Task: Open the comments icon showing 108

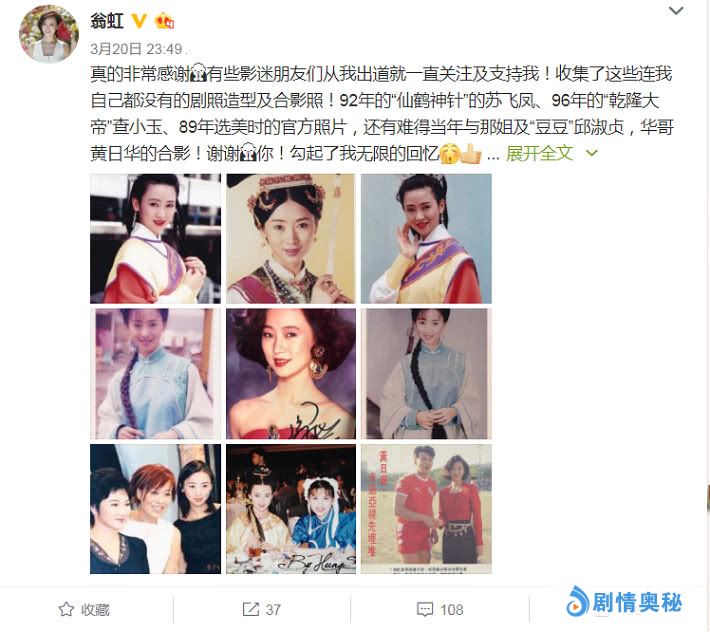Action: 425,609
